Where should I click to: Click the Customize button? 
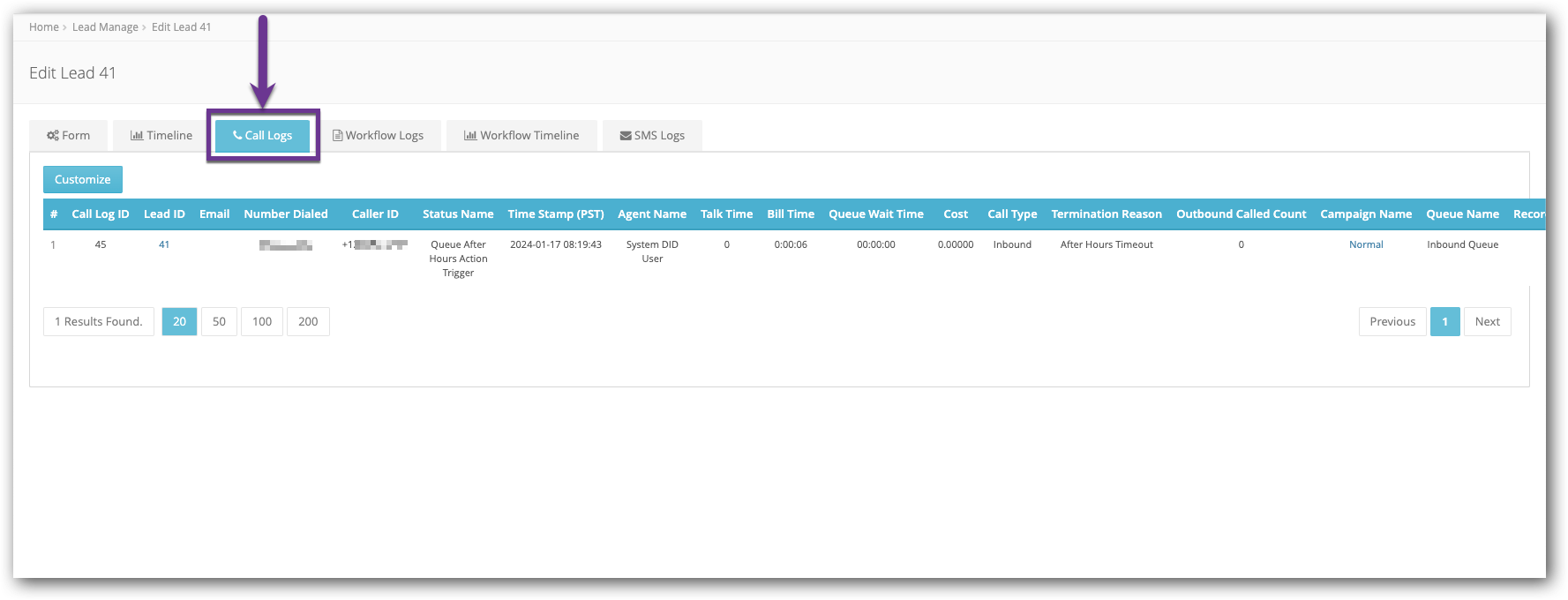pos(83,179)
